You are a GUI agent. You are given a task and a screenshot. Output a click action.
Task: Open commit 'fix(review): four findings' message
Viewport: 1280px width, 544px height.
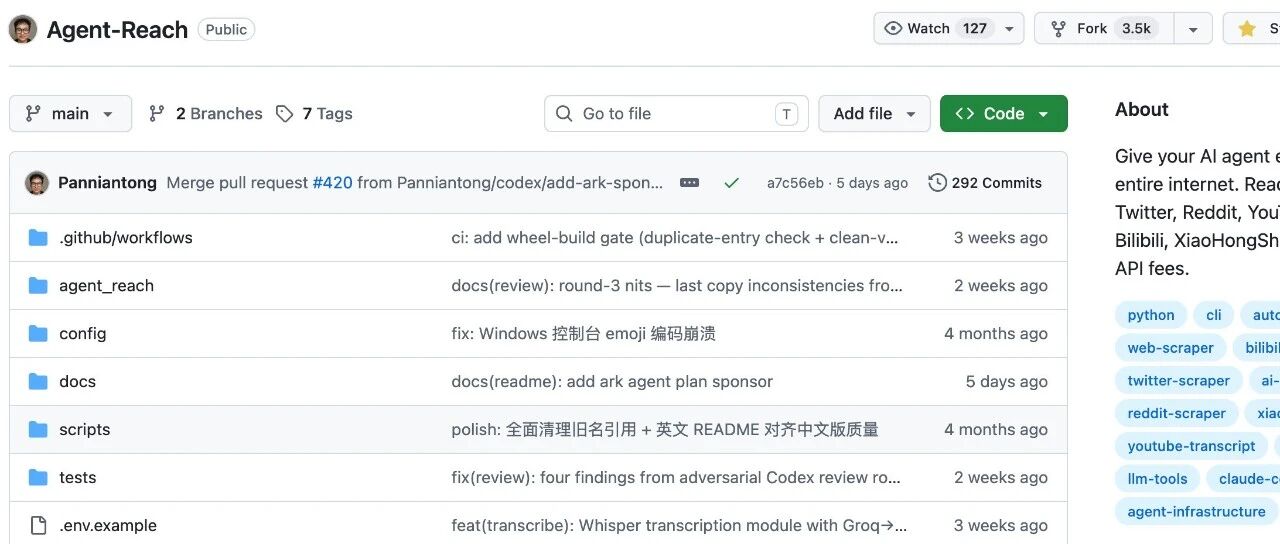click(676, 477)
